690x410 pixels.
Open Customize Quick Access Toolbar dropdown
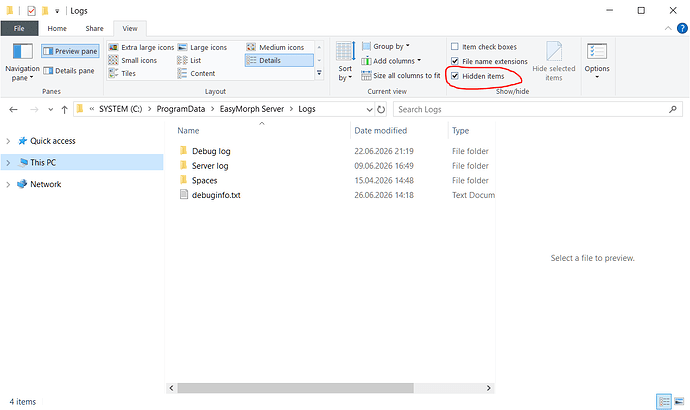(x=57, y=11)
